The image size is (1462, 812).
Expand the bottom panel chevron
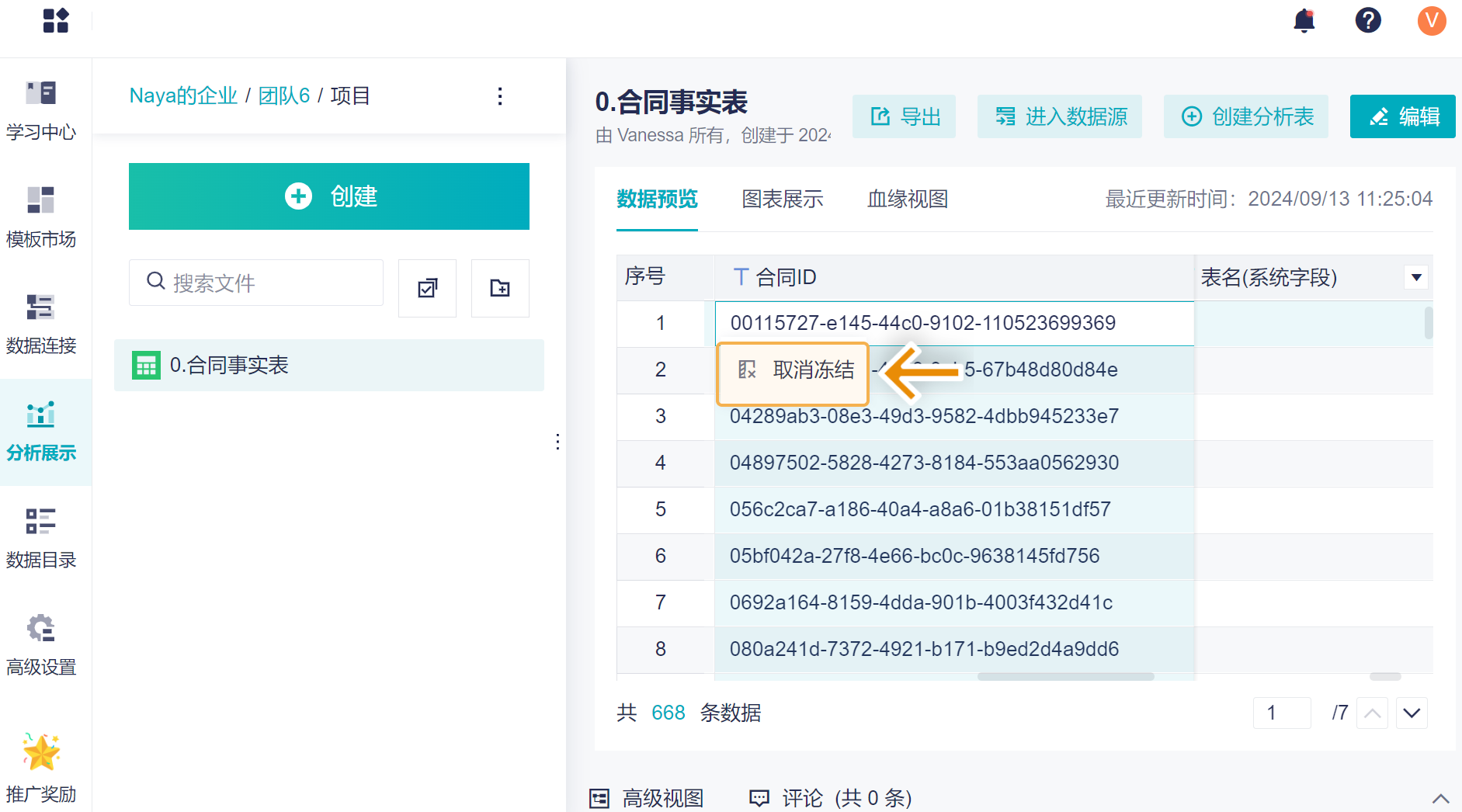(1440, 798)
